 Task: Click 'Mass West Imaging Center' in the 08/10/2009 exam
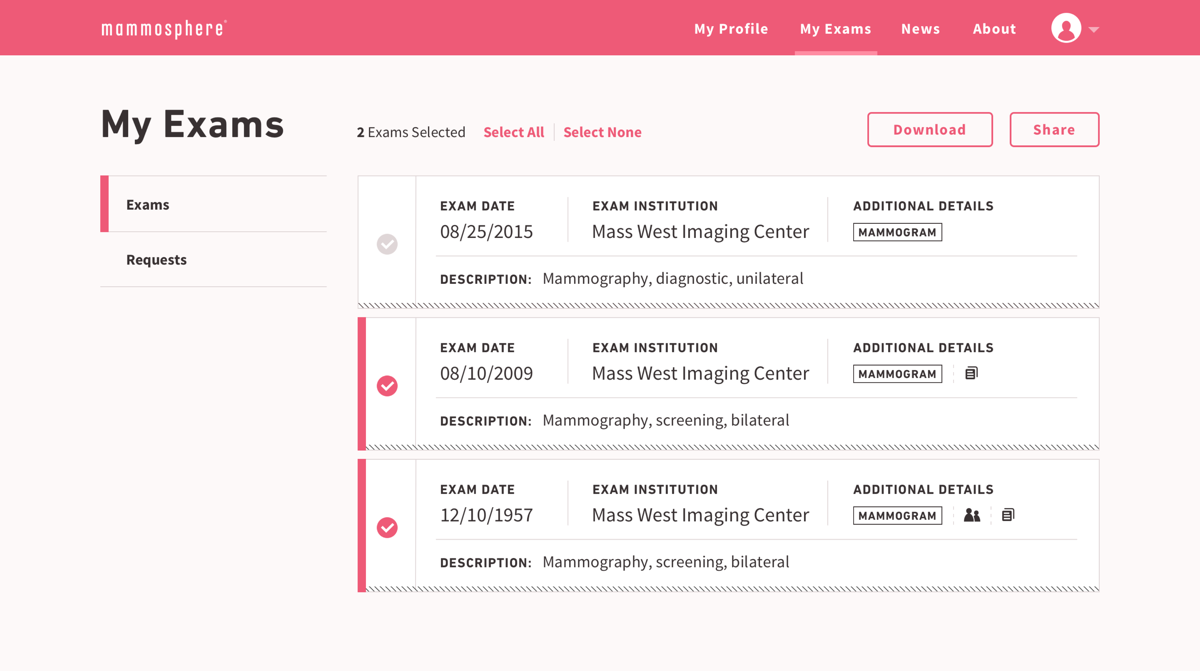tap(700, 374)
